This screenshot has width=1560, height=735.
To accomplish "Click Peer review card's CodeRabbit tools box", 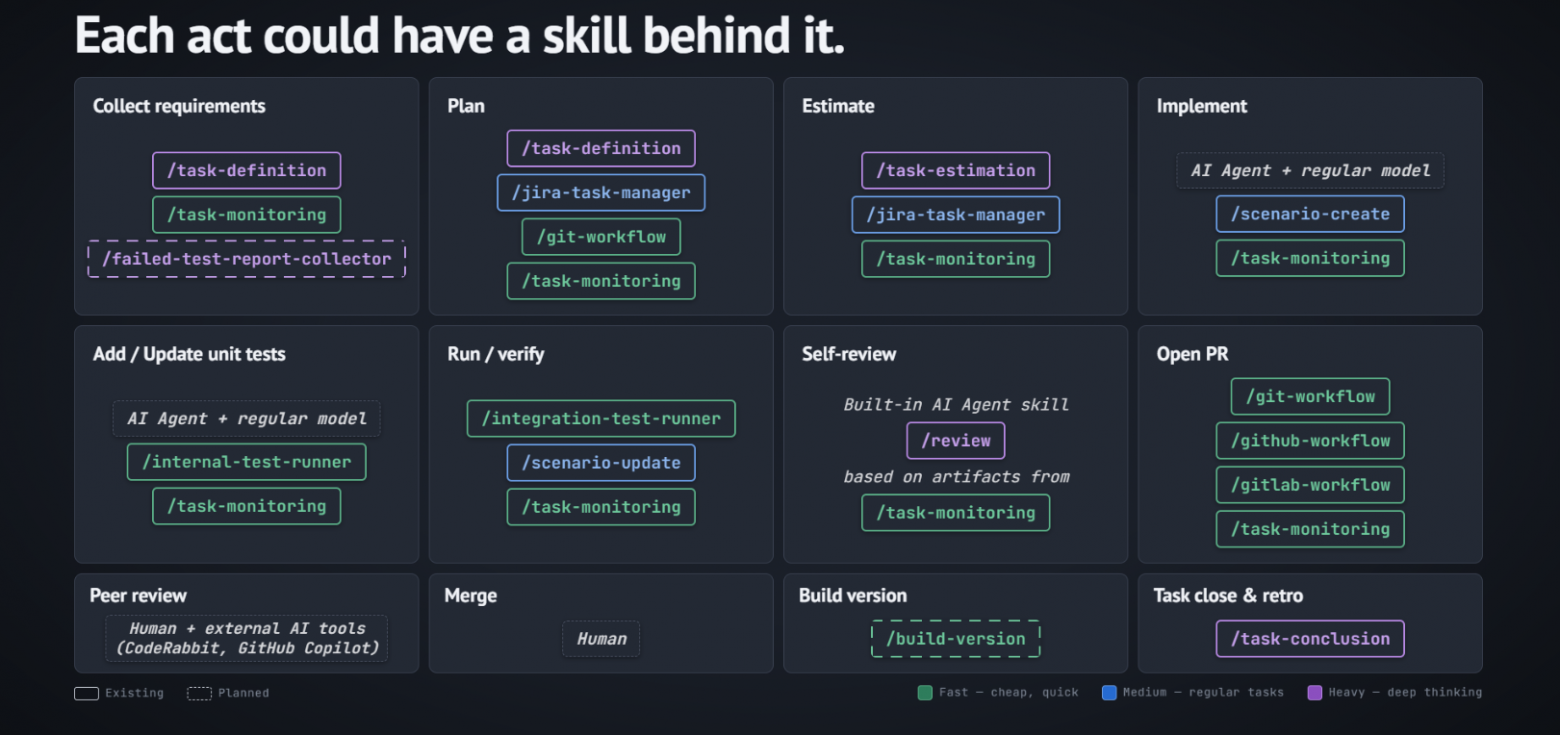I will pyautogui.click(x=246, y=638).
